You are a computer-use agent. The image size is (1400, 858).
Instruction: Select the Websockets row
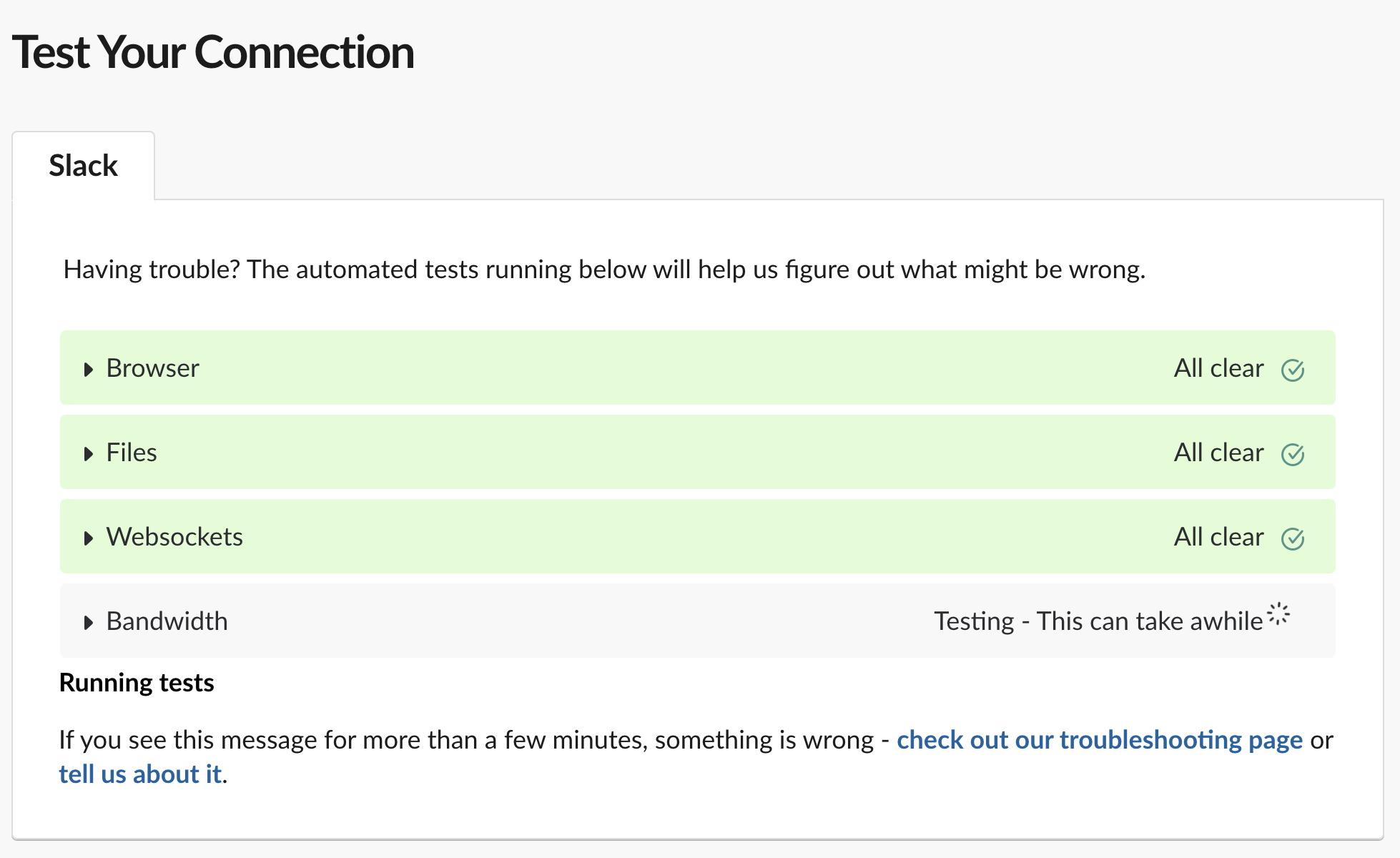tap(697, 537)
